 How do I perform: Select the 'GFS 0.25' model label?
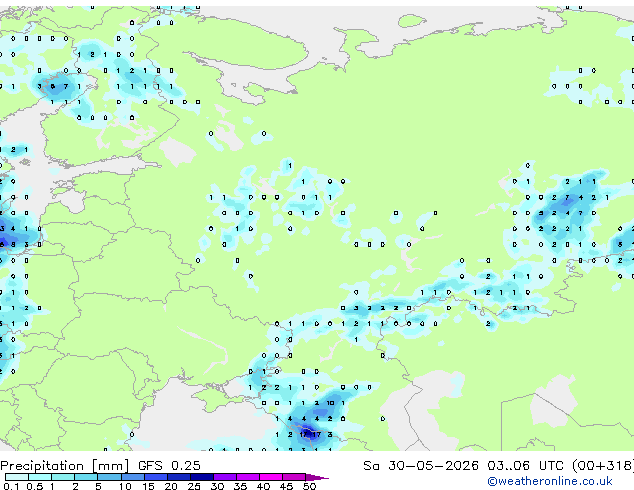(x=169, y=466)
